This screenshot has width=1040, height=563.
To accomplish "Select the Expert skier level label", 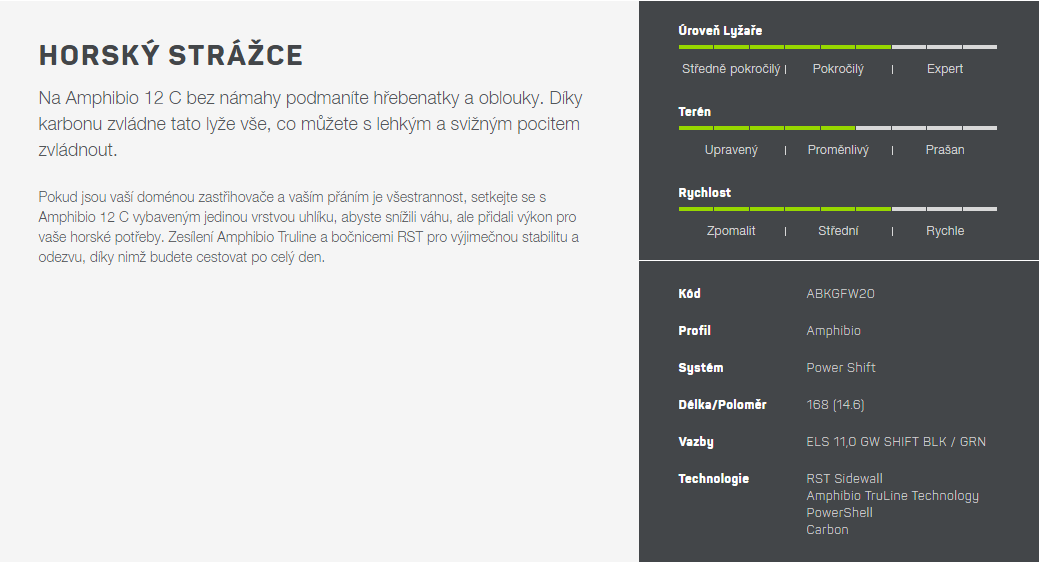I will (x=944, y=69).
